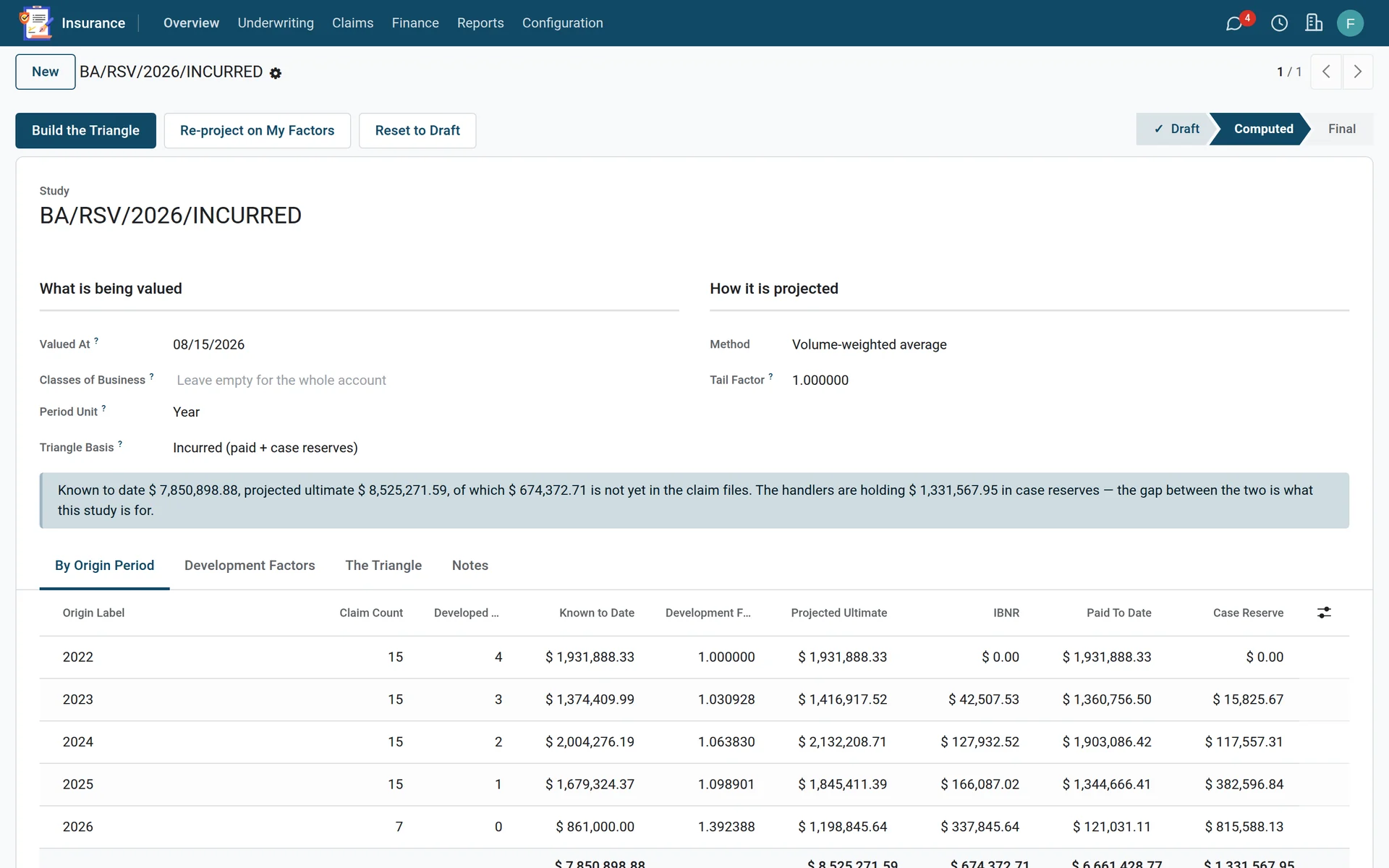The image size is (1389, 868).
Task: Select the Draft status stage
Action: [1176, 129]
